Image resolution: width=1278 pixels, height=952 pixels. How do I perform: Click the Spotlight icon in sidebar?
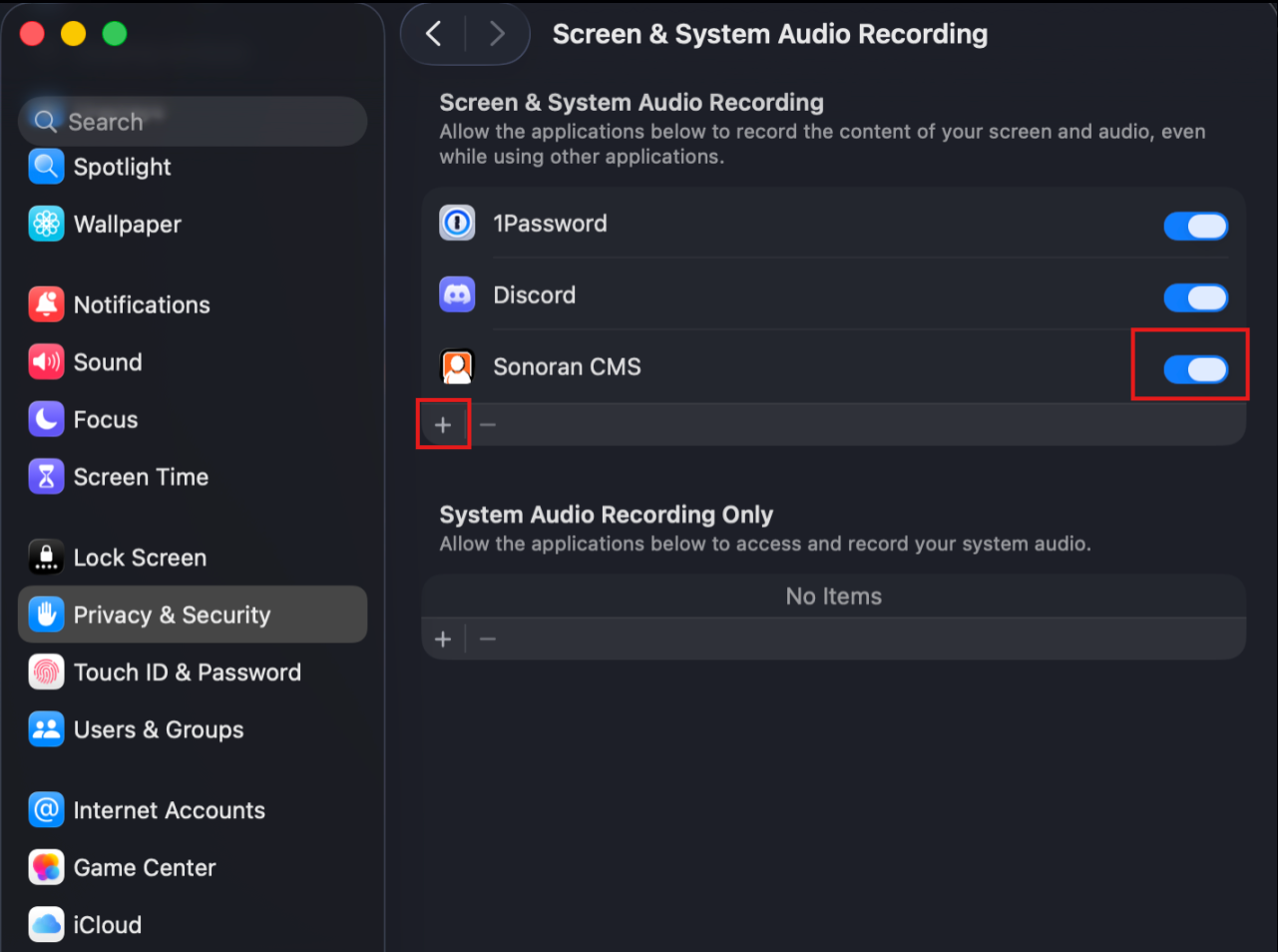click(46, 167)
